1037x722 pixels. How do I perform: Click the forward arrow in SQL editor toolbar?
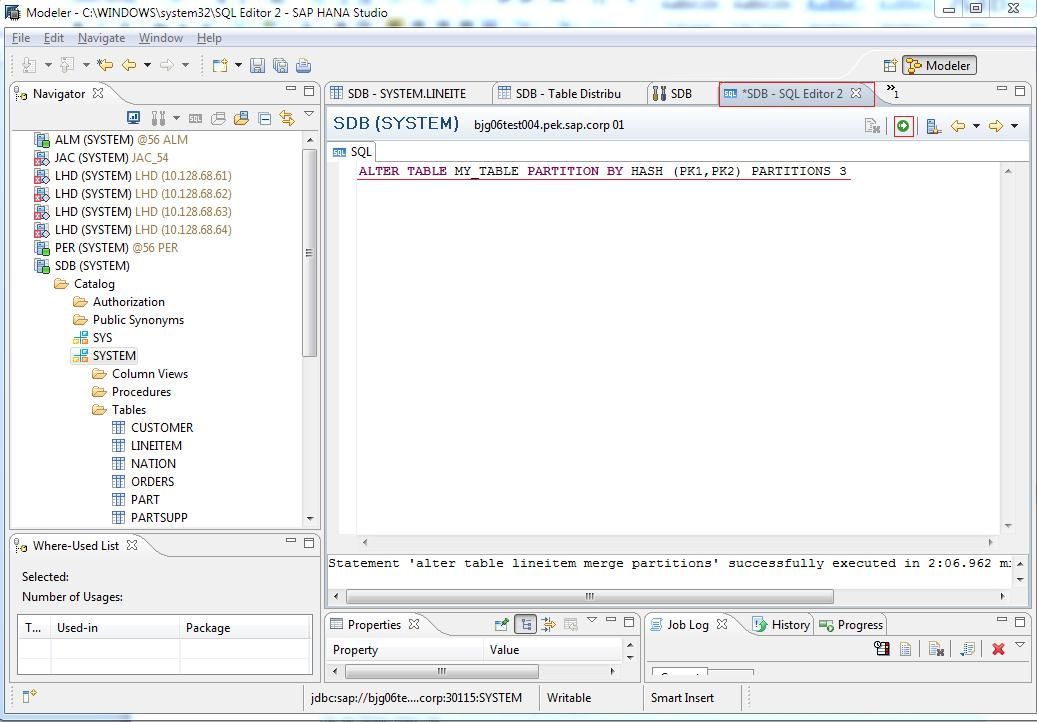(995, 126)
